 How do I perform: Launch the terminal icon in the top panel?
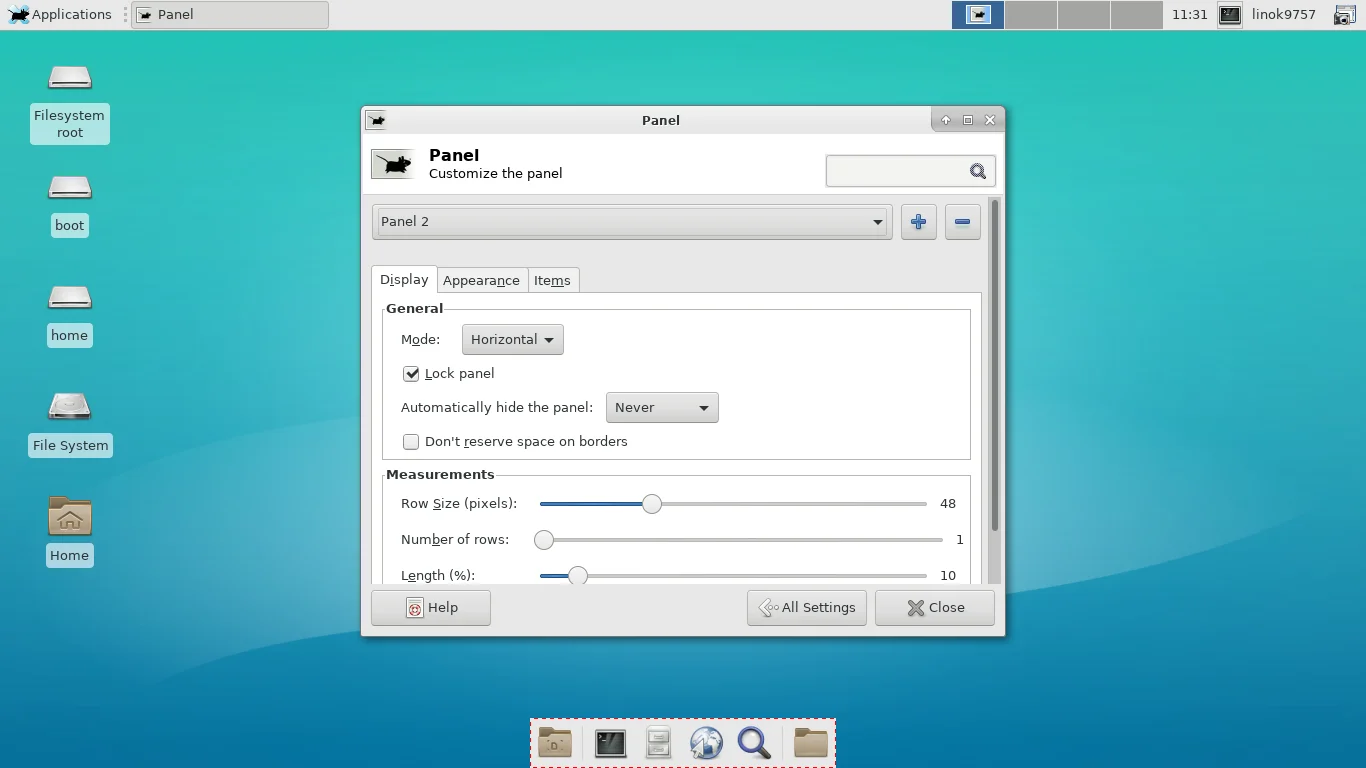point(1230,14)
